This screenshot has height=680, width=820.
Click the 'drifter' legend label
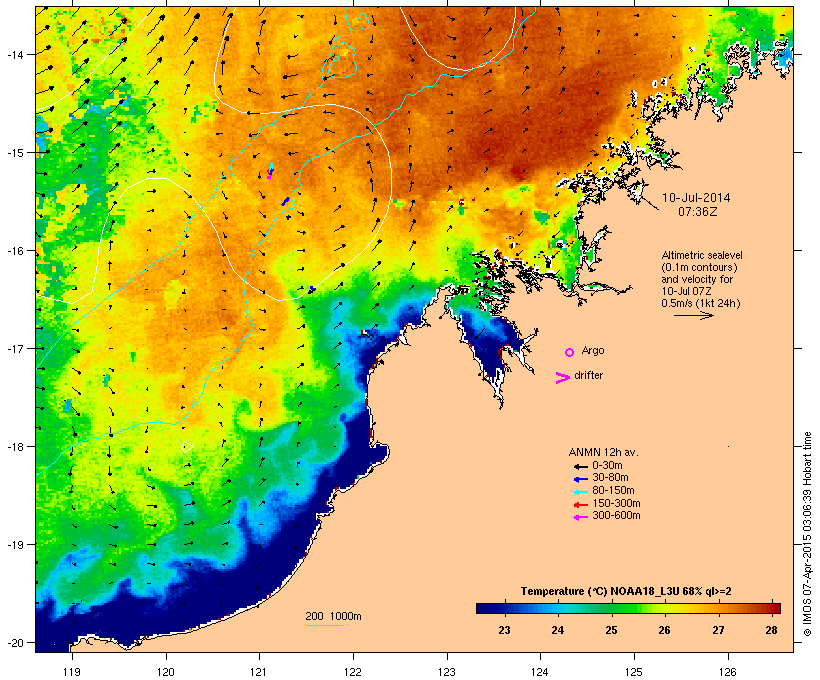click(x=588, y=375)
